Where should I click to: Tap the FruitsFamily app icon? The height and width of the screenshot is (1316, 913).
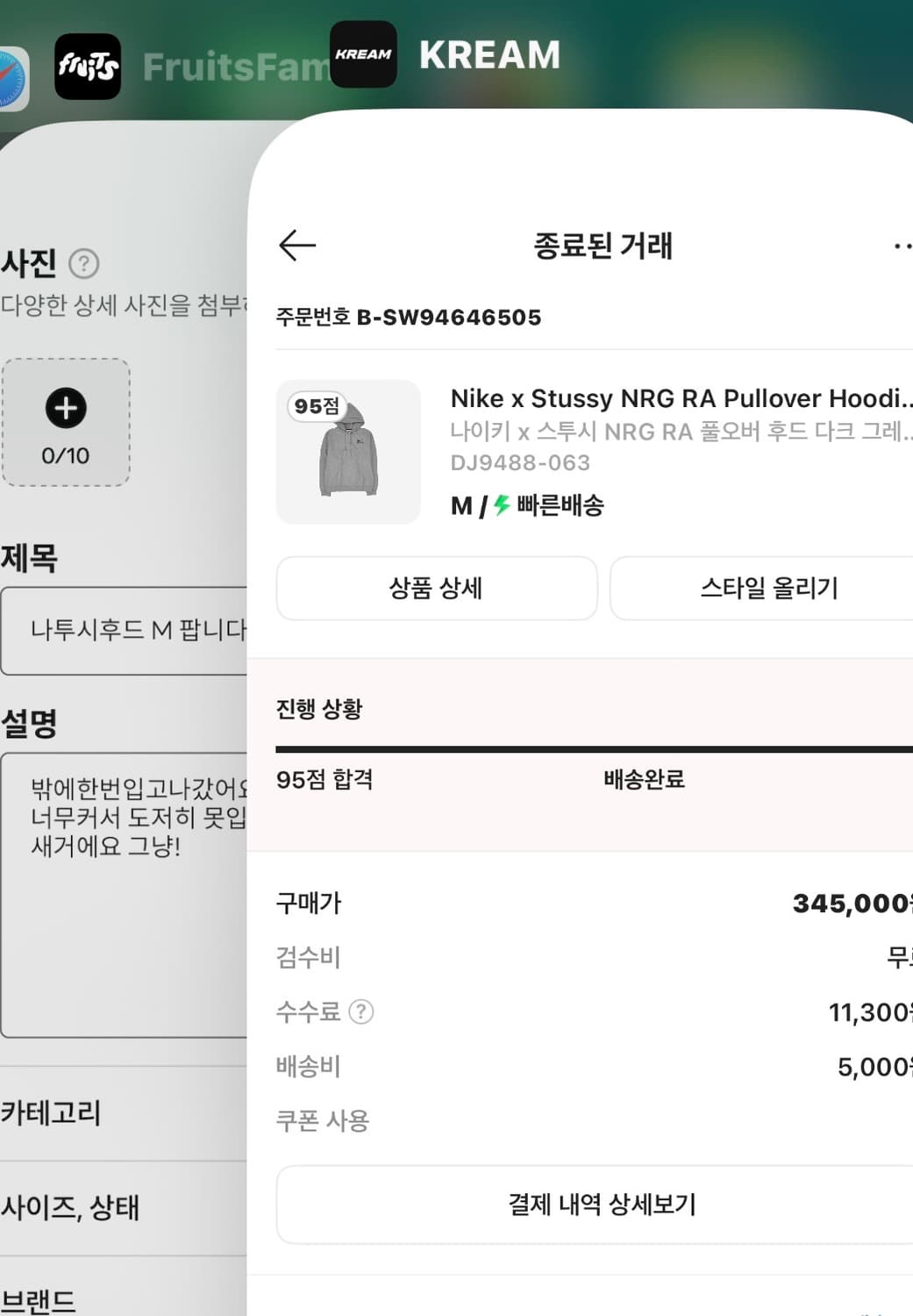[88, 67]
